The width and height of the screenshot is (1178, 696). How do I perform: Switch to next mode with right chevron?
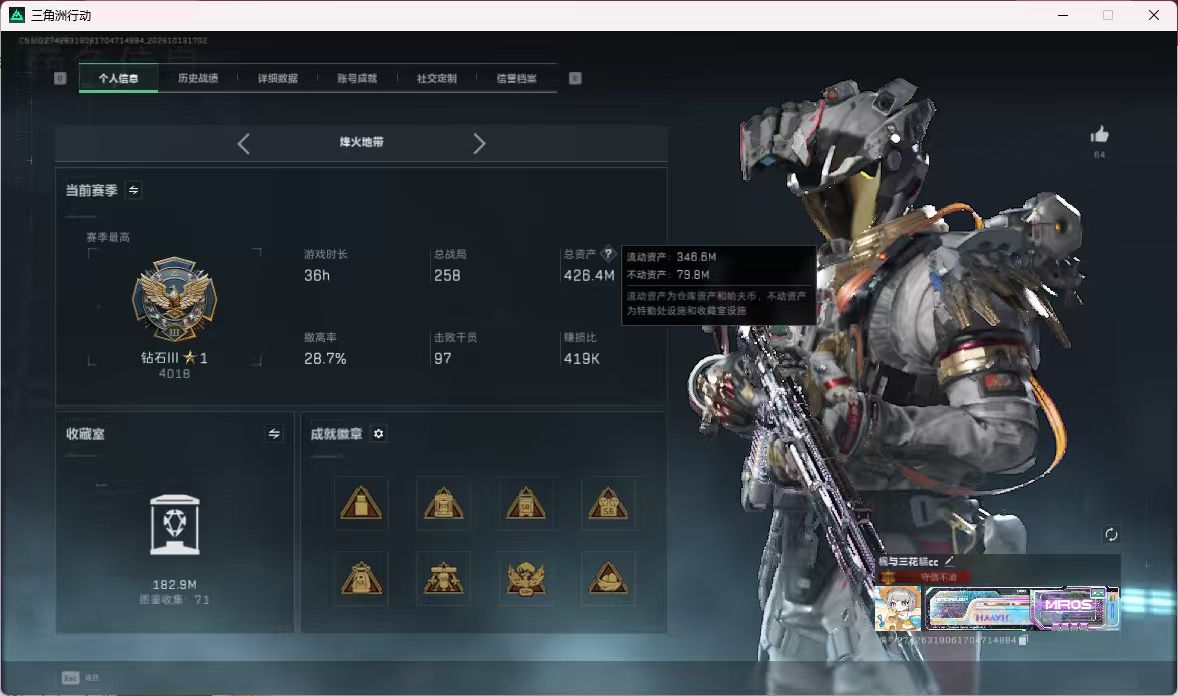point(479,144)
